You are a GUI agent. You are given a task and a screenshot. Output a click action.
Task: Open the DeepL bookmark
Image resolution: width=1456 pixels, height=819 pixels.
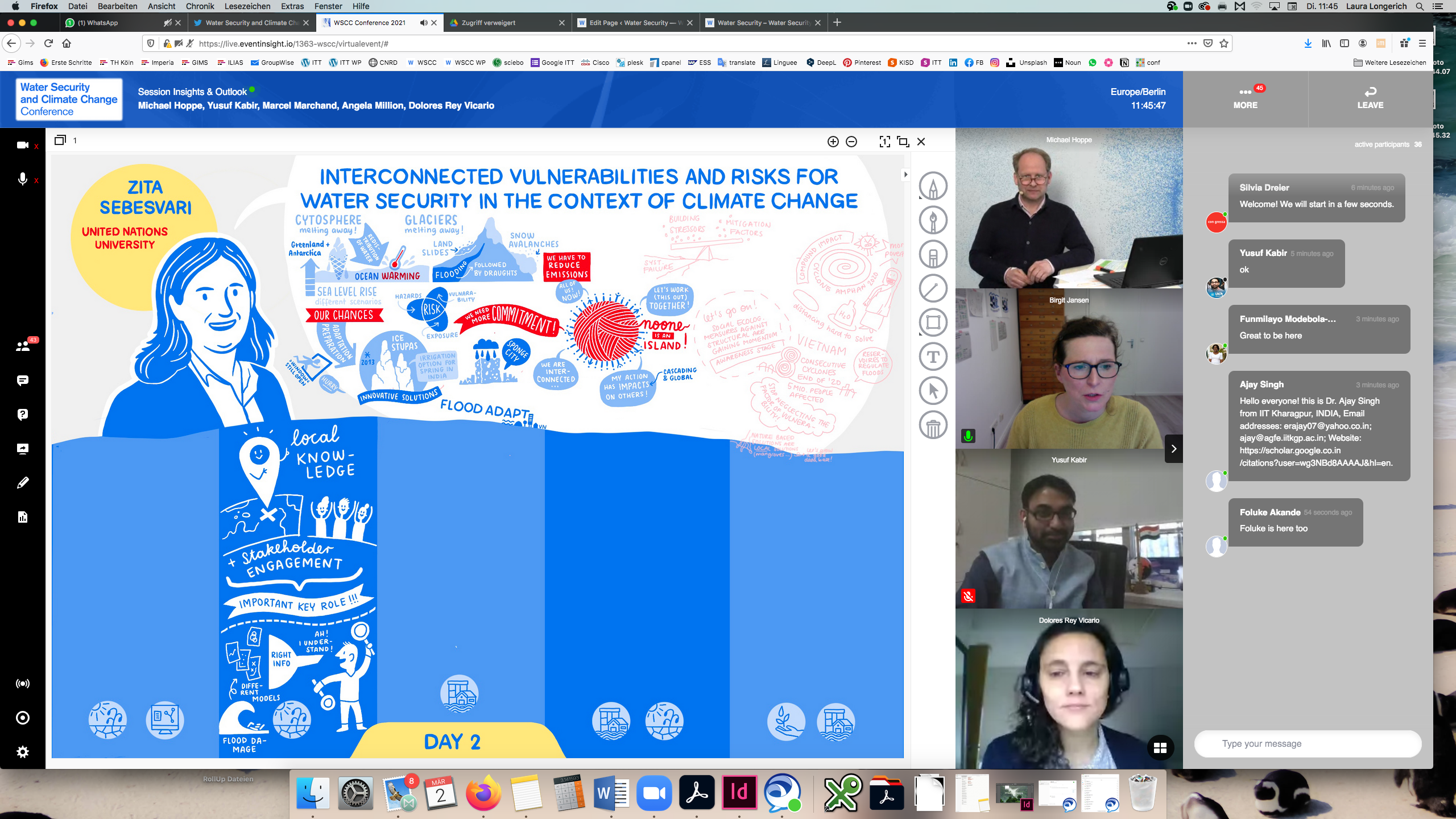pyautogui.click(x=821, y=63)
